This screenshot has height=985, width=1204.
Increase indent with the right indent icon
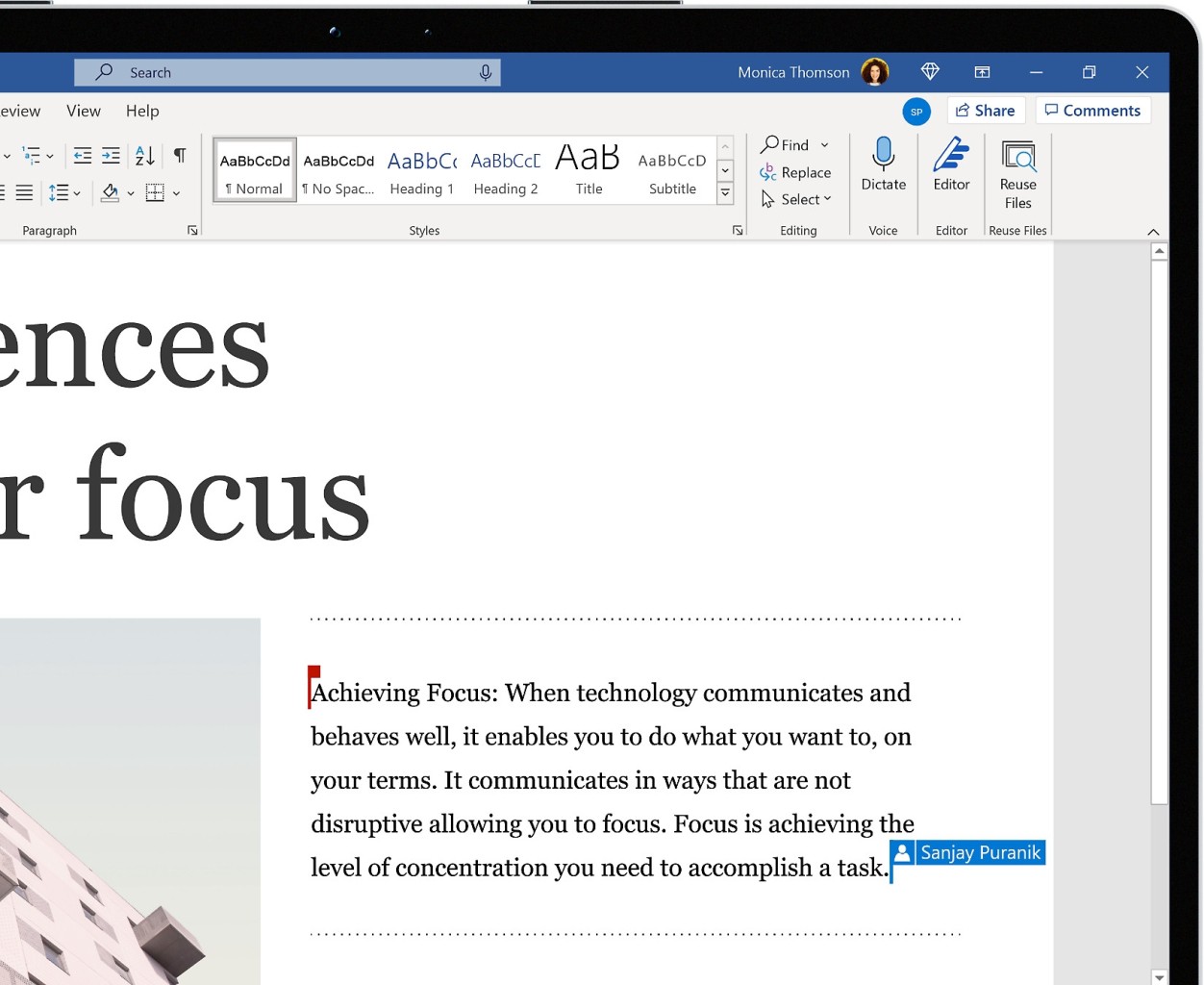pos(111,155)
